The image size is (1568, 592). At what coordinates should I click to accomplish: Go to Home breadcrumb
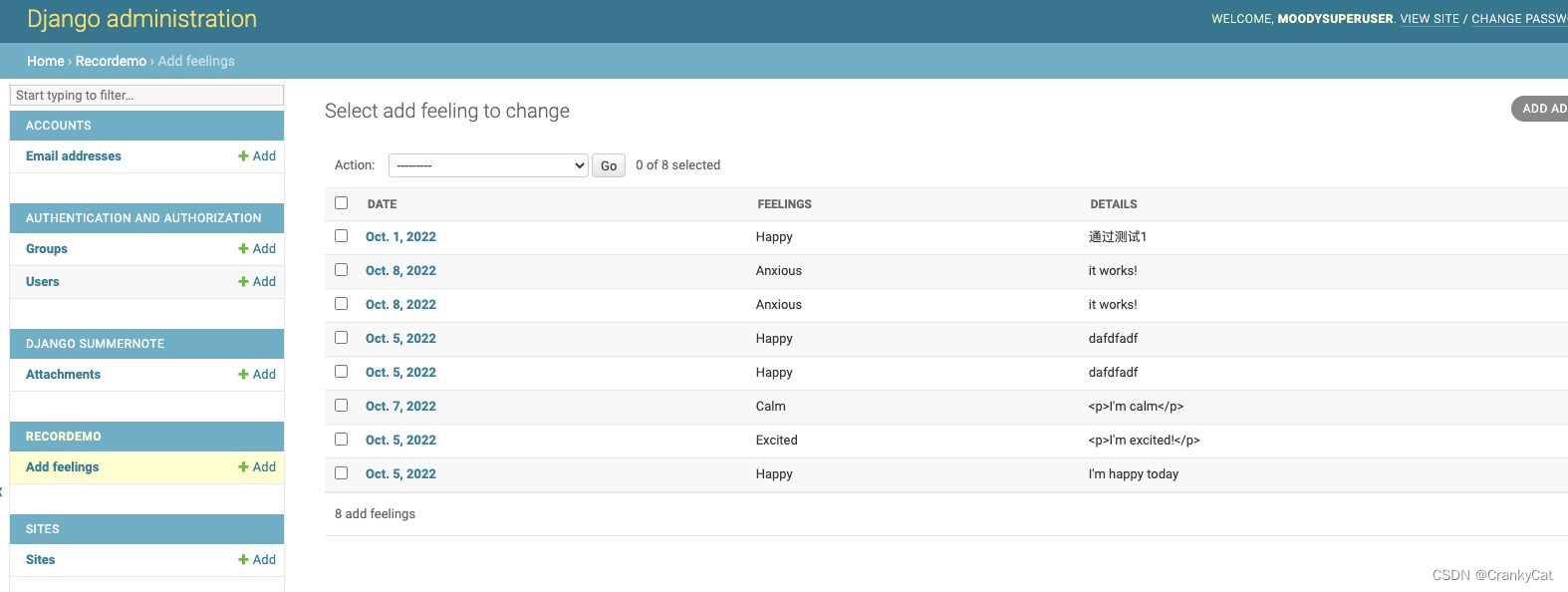tap(46, 61)
